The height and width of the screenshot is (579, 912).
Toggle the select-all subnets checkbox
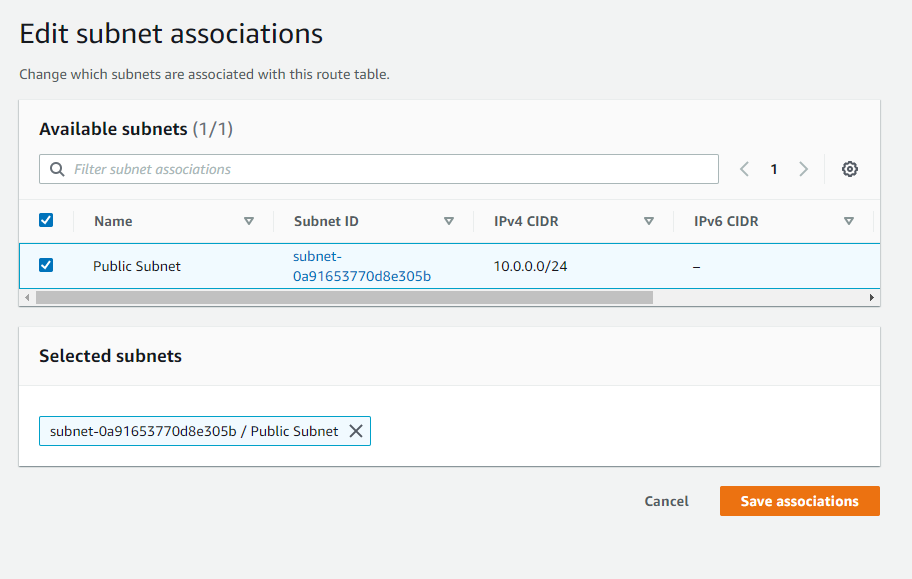click(46, 220)
